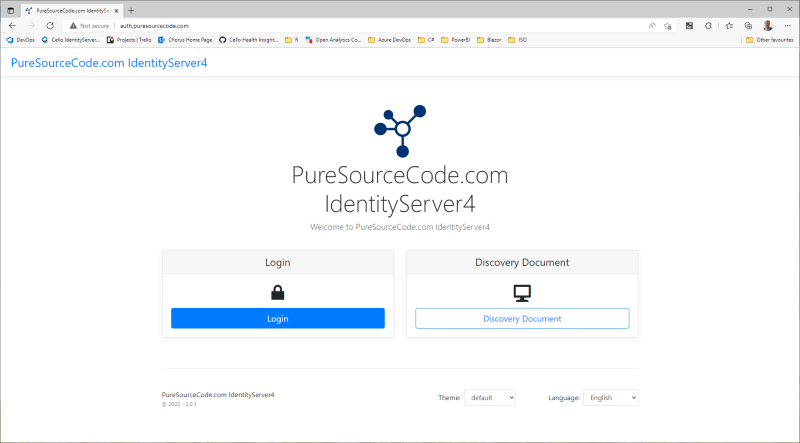Screen dimensions: 800x443
Task: Open the Projects | Trello bookmark
Action: click(x=129, y=40)
